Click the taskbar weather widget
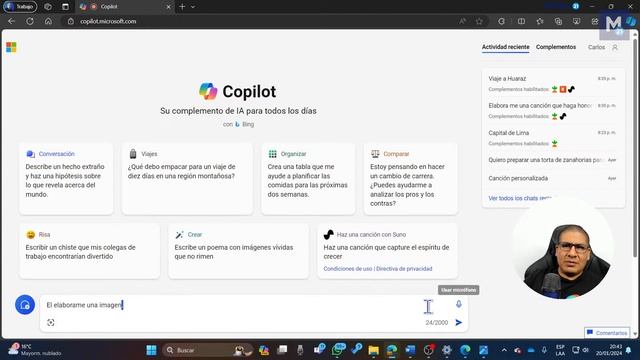Image resolution: width=640 pixels, height=360 pixels. (x=35, y=350)
